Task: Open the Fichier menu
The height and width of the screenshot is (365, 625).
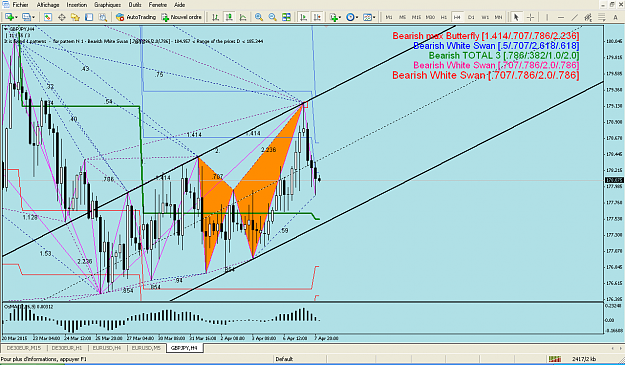Action: point(20,5)
